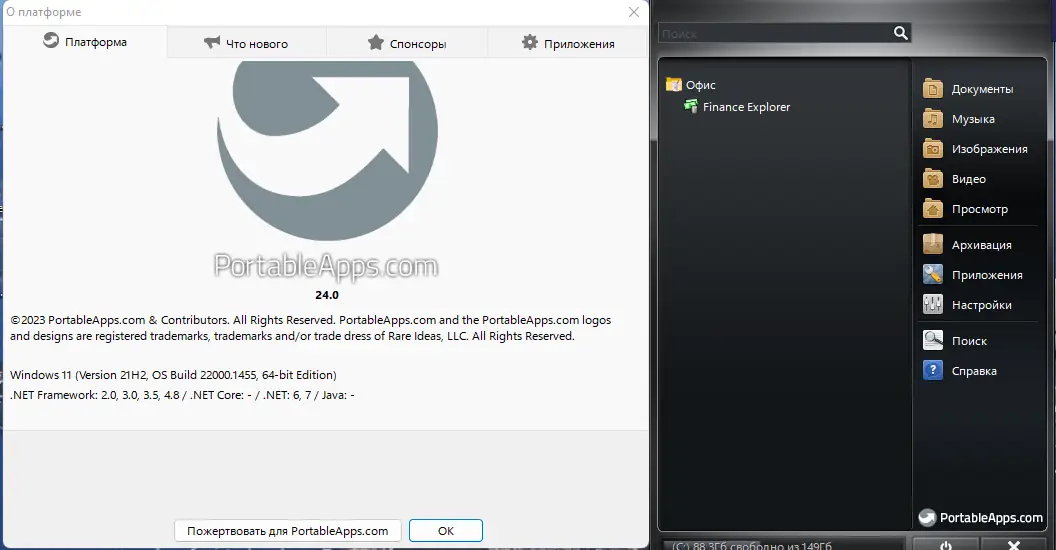Click the Пожертвовать для PortableApps.com button
The width and height of the screenshot is (1056, 550).
pyautogui.click(x=288, y=530)
